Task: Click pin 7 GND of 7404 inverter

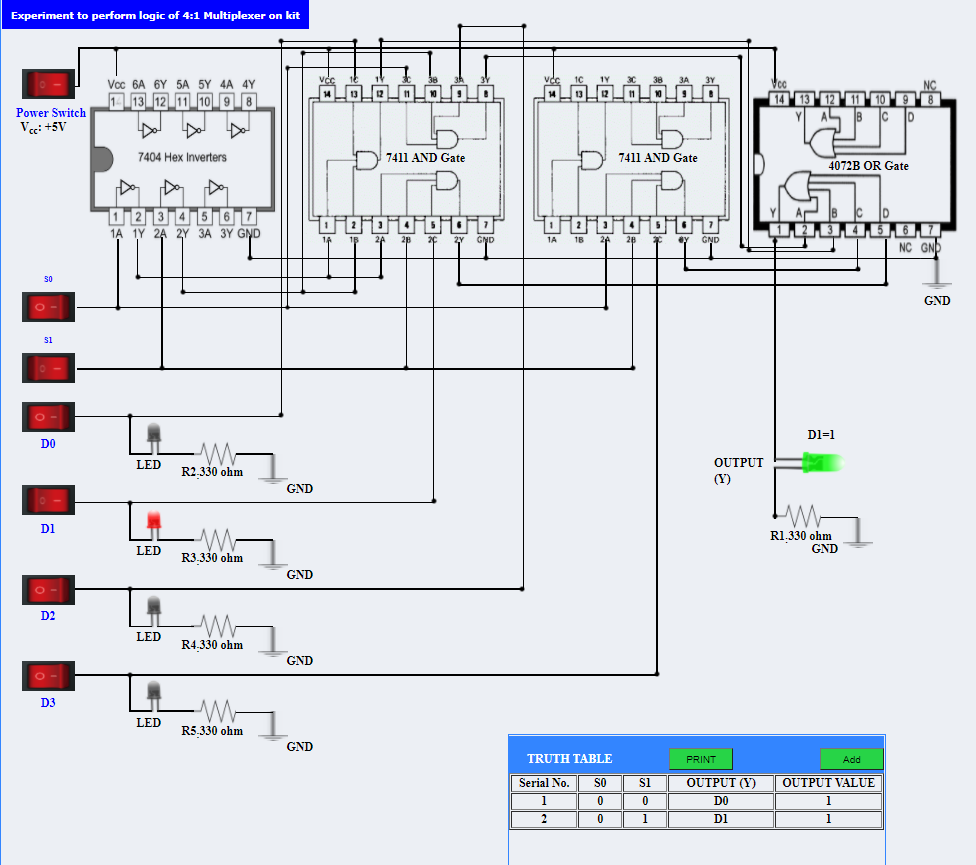Action: pos(249,217)
